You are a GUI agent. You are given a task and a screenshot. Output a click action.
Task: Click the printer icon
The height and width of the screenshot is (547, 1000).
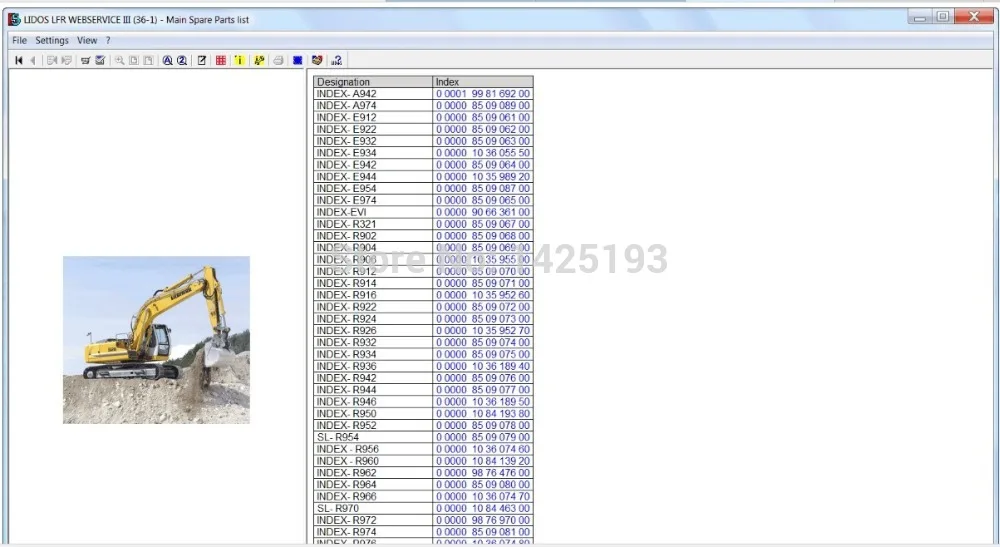click(278, 60)
